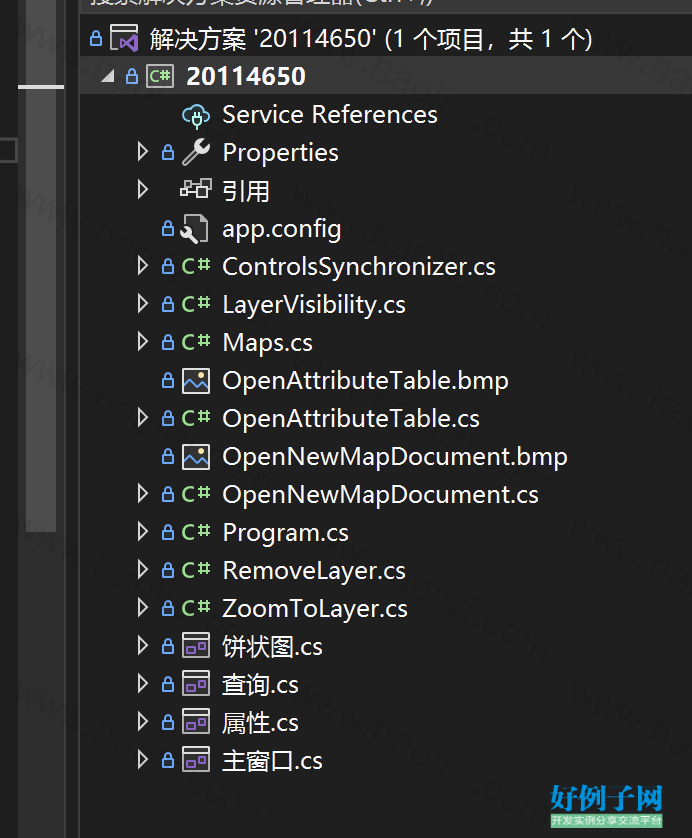Click the C# icon of Maps.cs
The width and height of the screenshot is (692, 838).
196,342
